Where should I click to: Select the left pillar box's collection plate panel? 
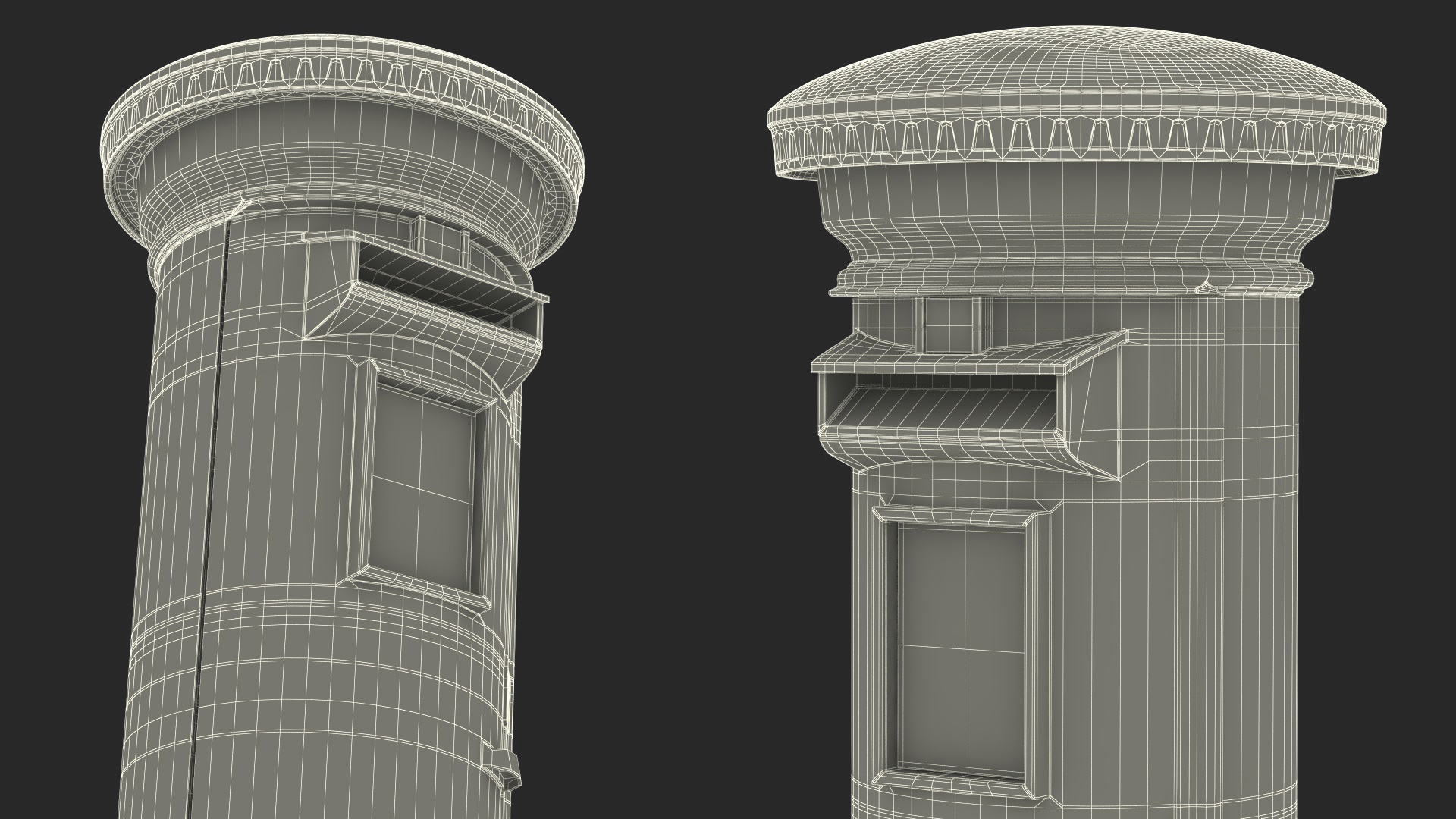pyautogui.click(x=423, y=485)
